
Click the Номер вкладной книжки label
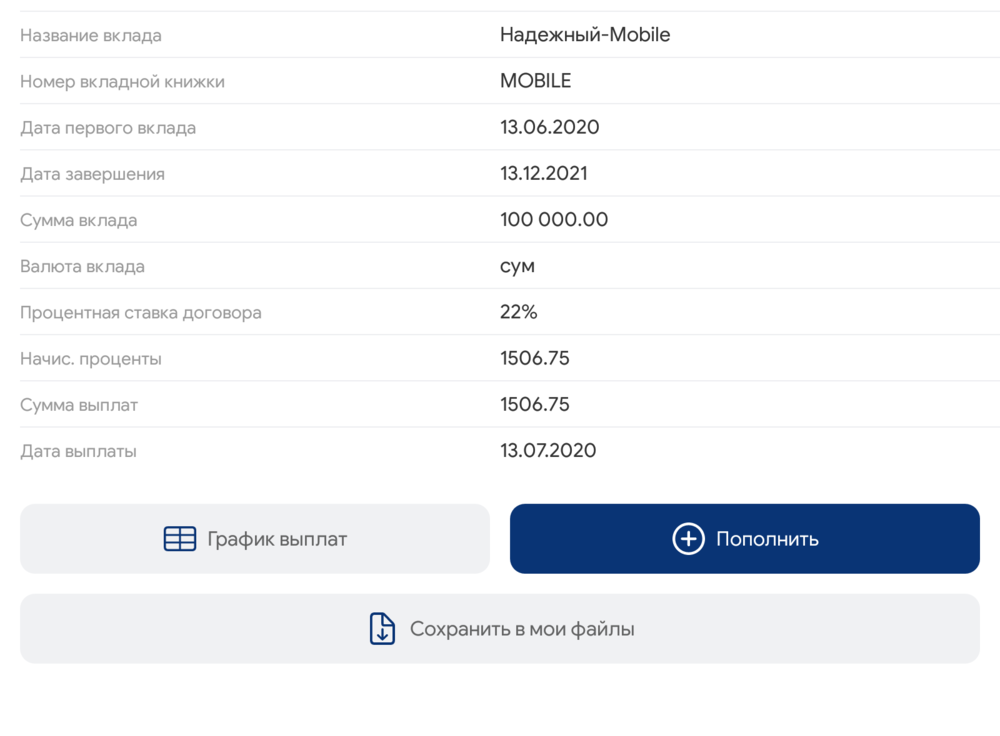tap(122, 82)
